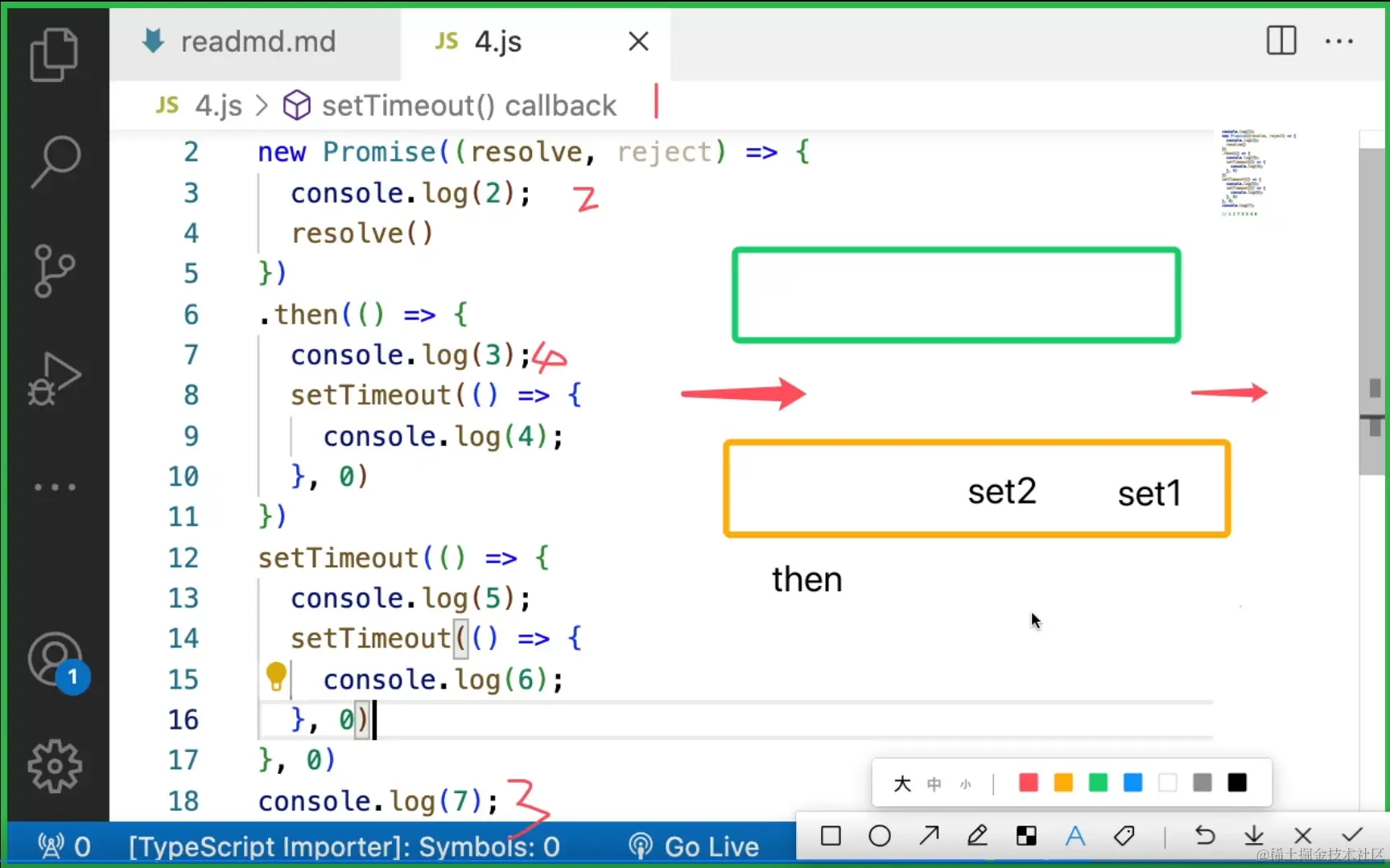
Task: Cancel the screenshot annotation
Action: (x=1303, y=836)
